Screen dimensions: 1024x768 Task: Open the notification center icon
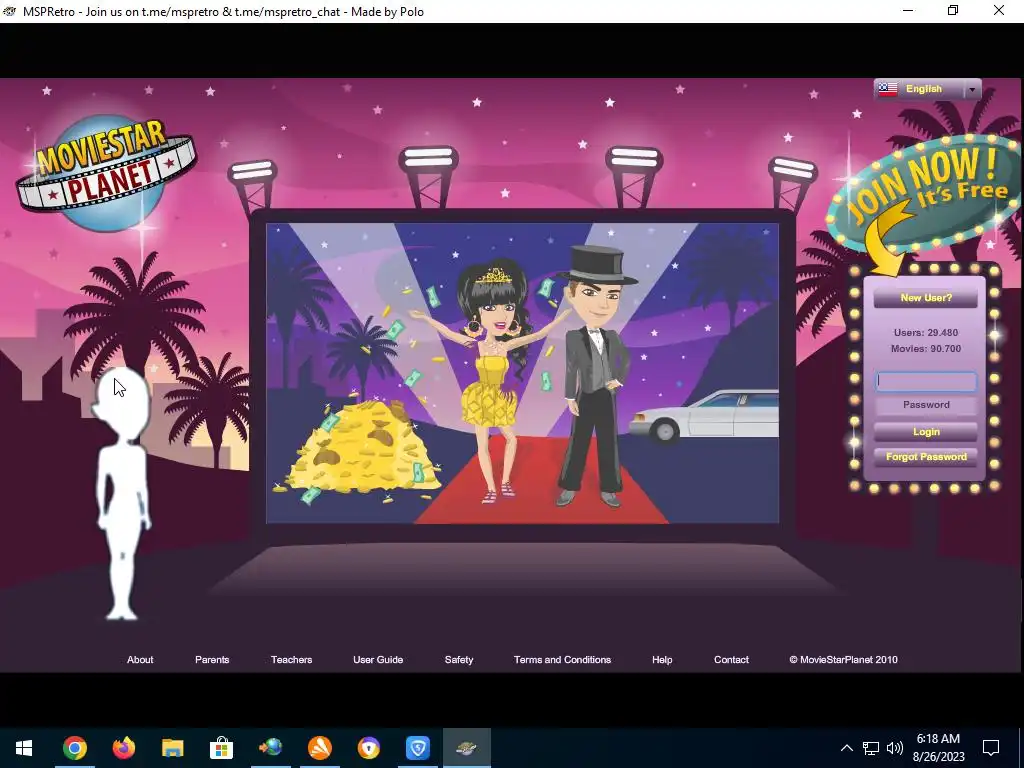pos(991,748)
